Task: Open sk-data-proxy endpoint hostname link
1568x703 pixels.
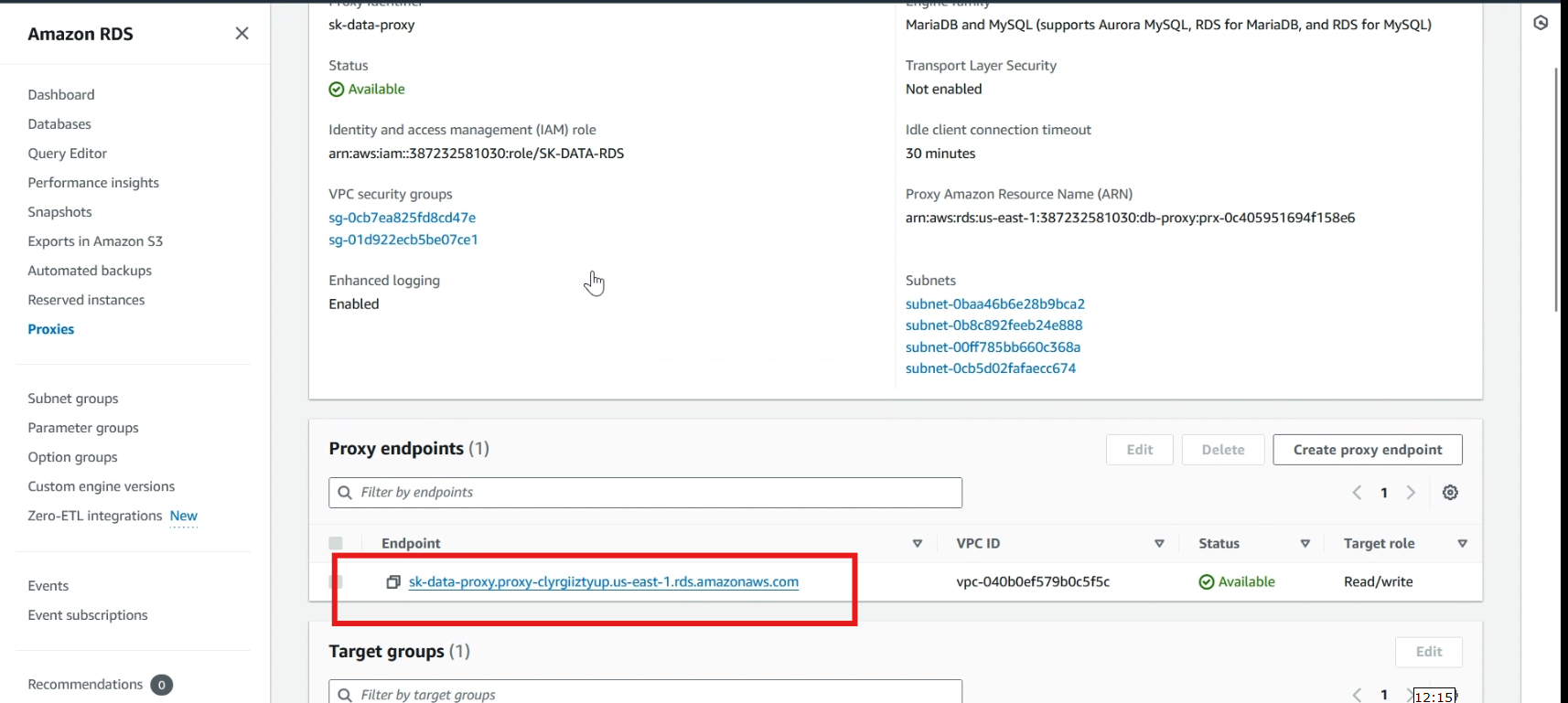Action: [604, 582]
